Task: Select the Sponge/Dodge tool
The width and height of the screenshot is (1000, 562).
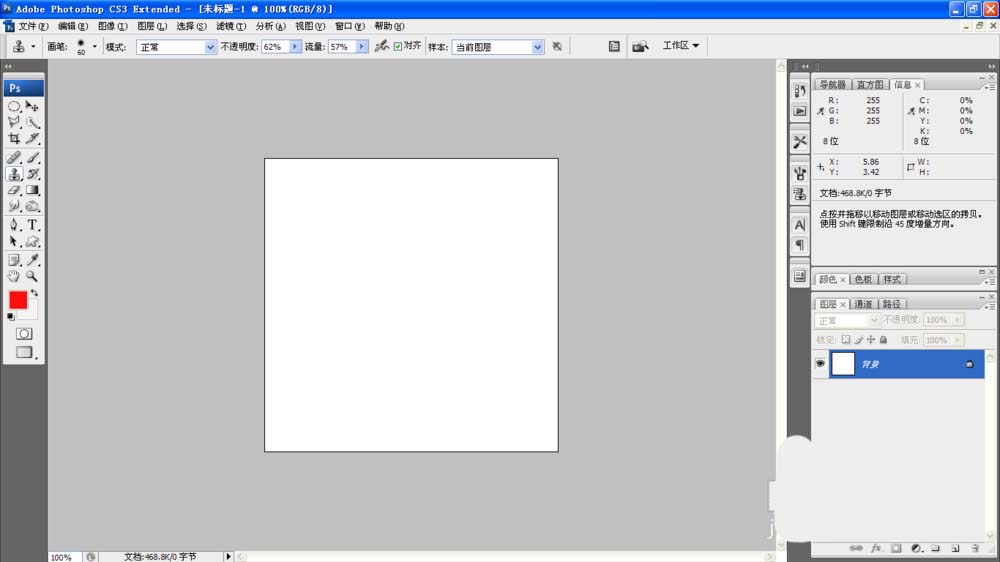Action: click(x=33, y=206)
